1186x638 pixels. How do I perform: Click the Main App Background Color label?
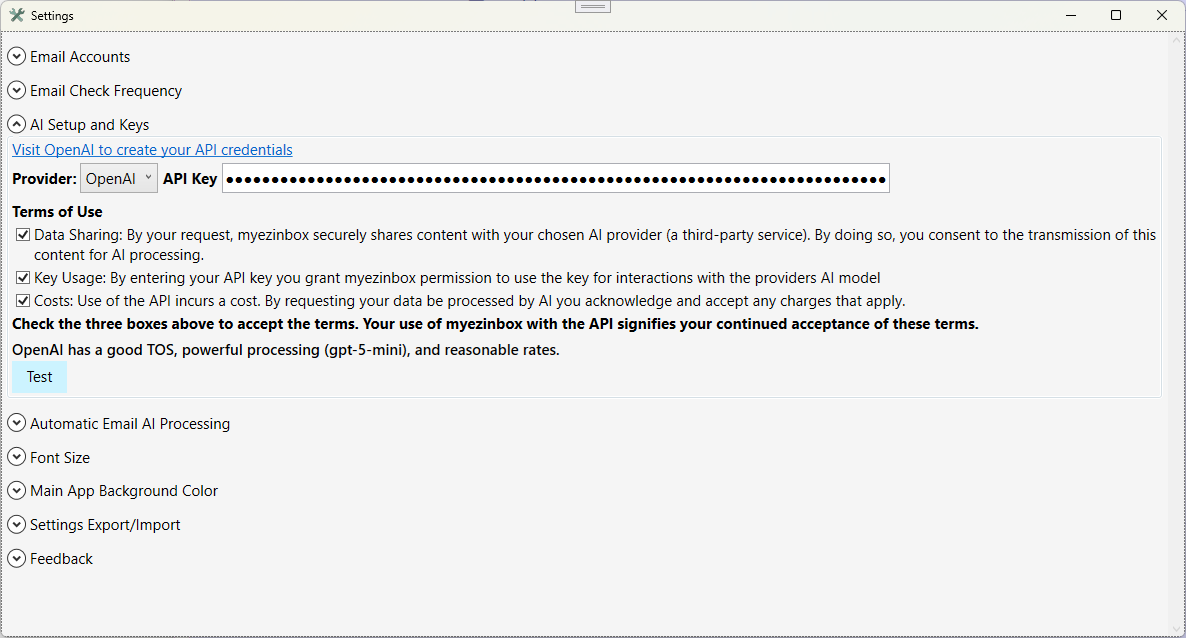pyautogui.click(x=124, y=490)
